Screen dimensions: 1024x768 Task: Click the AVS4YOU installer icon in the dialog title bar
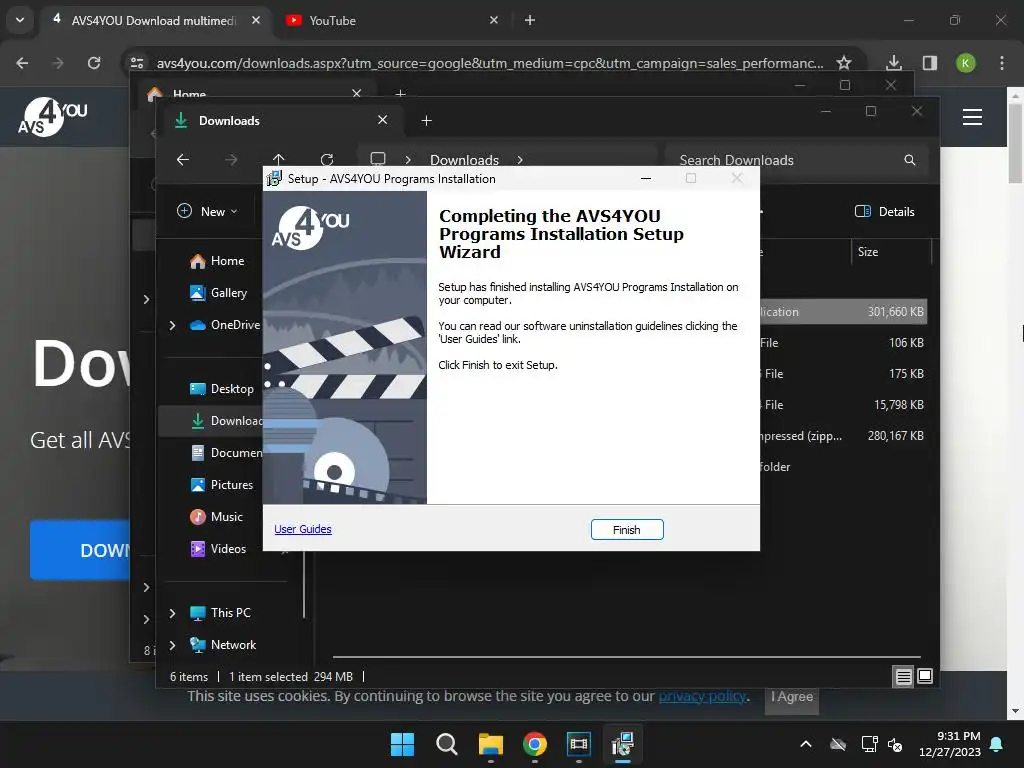274,178
